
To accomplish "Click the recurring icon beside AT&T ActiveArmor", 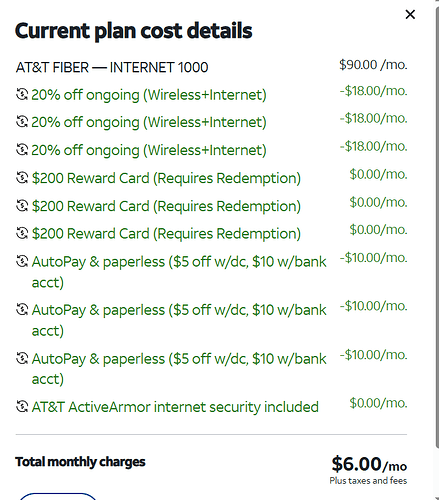I will [x=22, y=407].
